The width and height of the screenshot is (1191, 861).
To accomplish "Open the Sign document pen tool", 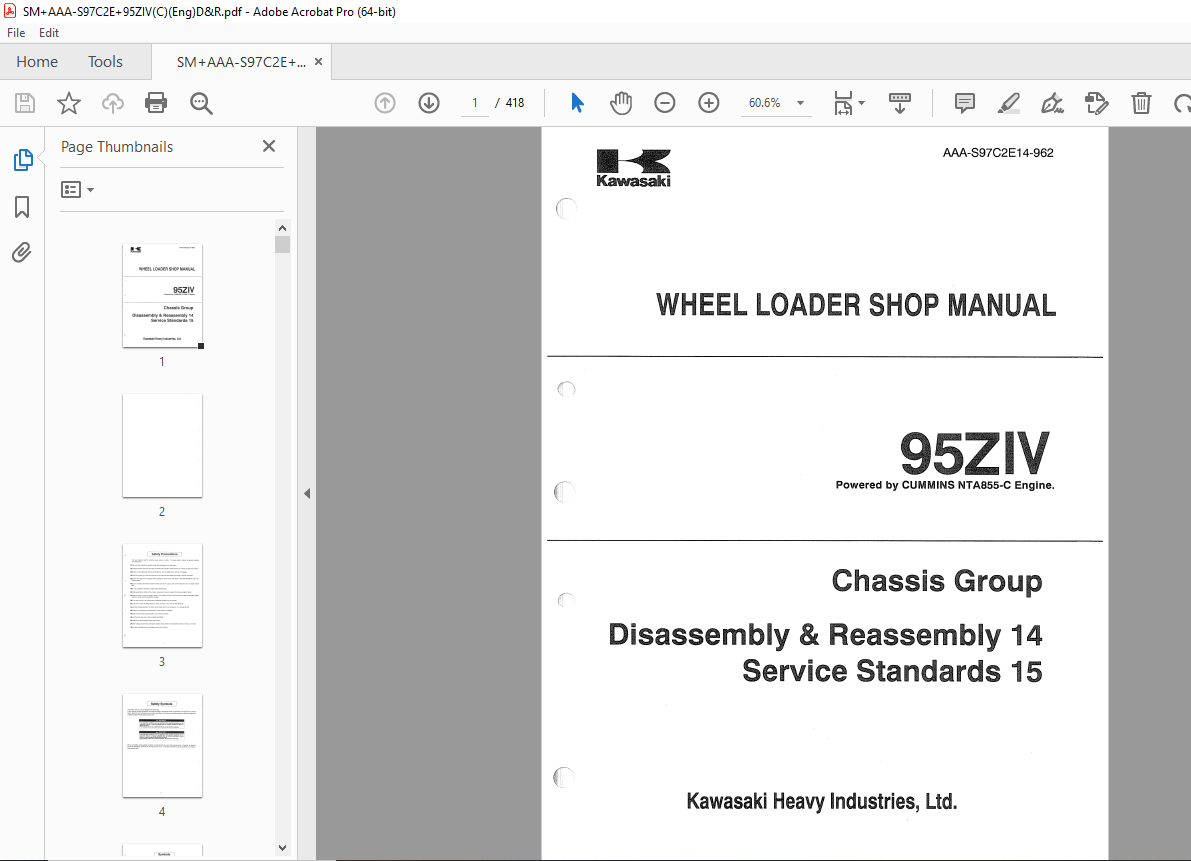I will click(x=1052, y=102).
